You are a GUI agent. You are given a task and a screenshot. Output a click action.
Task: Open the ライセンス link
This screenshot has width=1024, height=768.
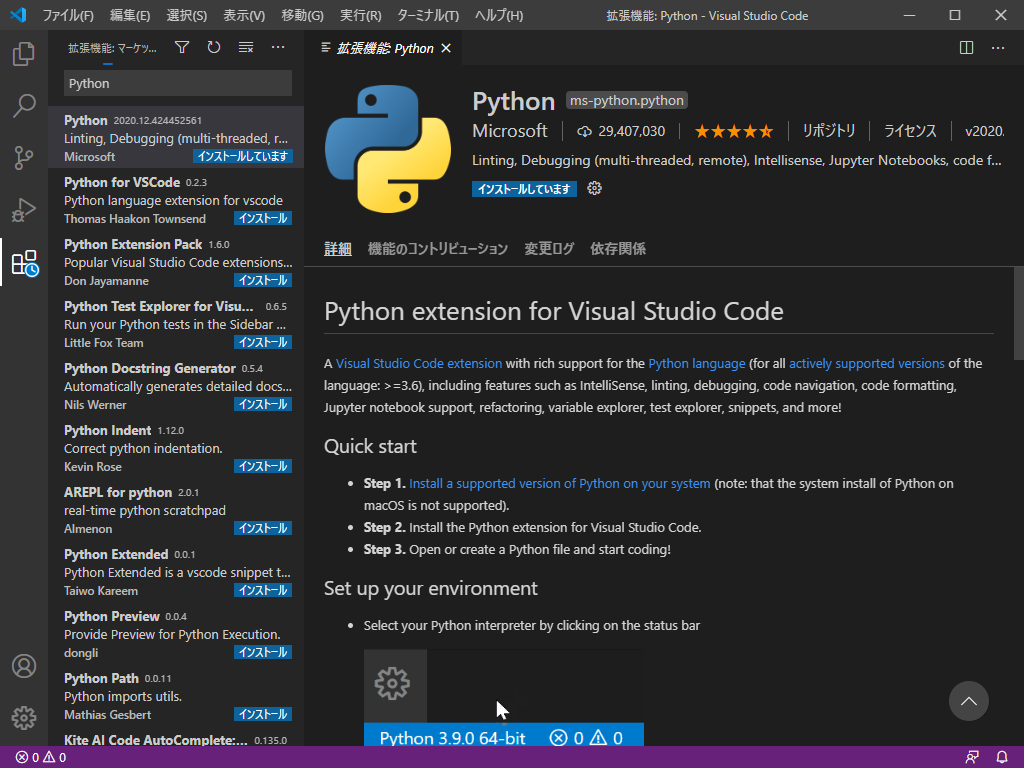pos(910,131)
